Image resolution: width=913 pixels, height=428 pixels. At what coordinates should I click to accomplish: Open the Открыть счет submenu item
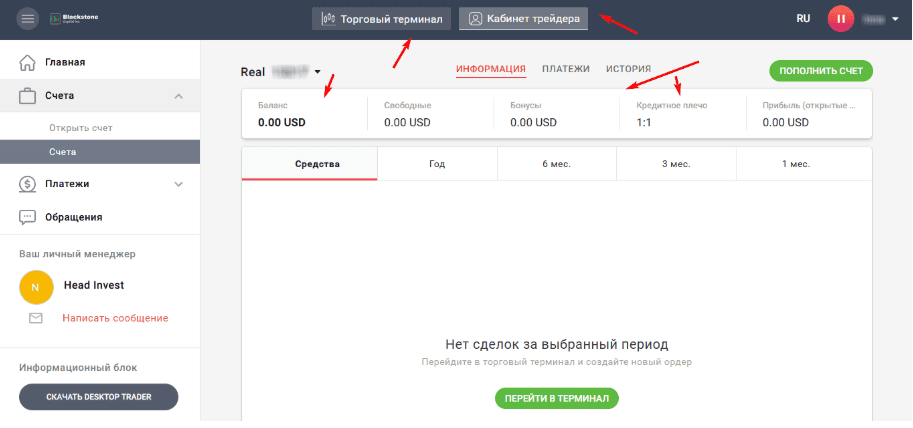click(81, 128)
